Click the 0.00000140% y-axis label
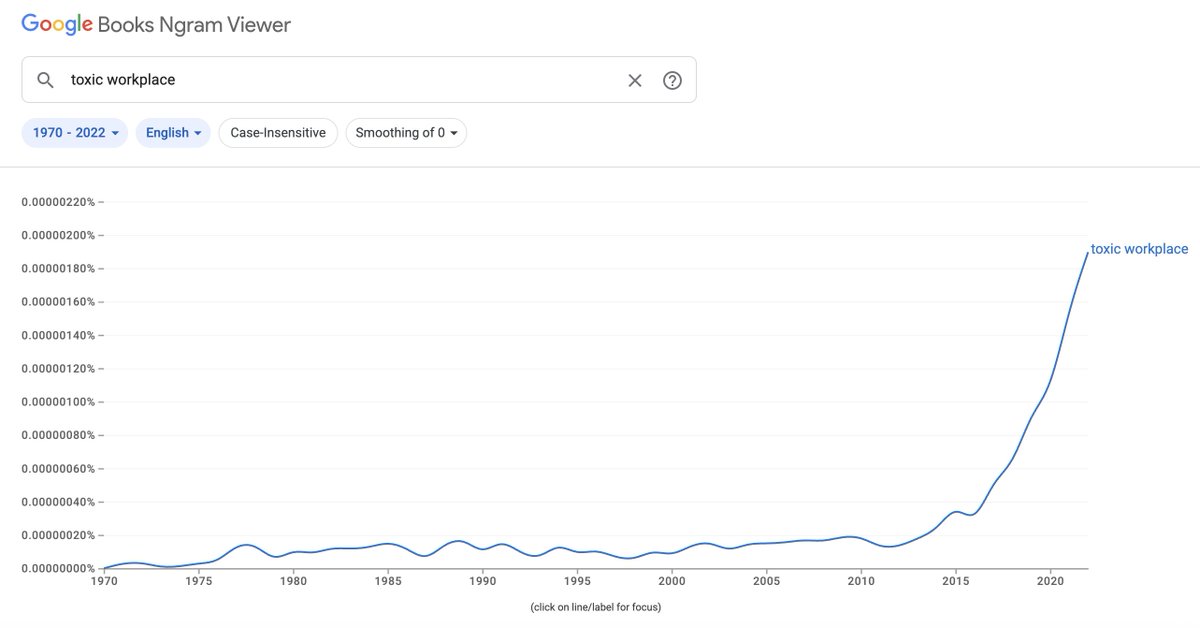 click(58, 335)
